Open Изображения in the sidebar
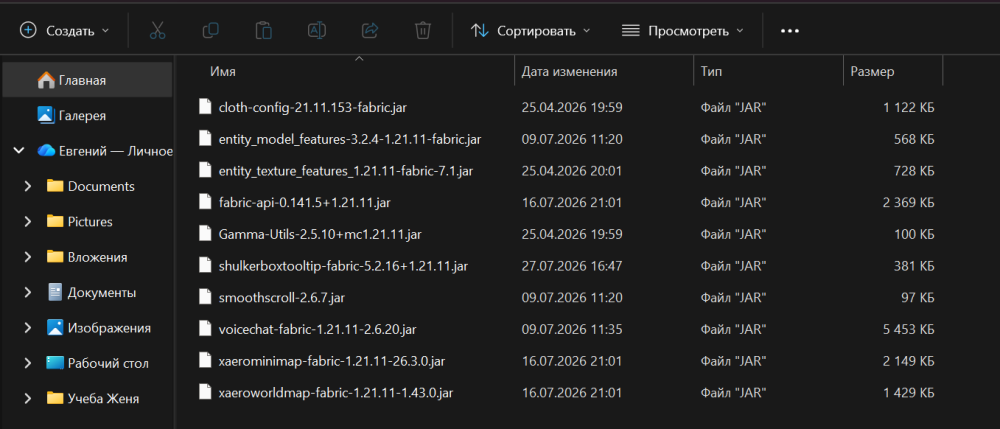This screenshot has height=429, width=1000. point(99,328)
